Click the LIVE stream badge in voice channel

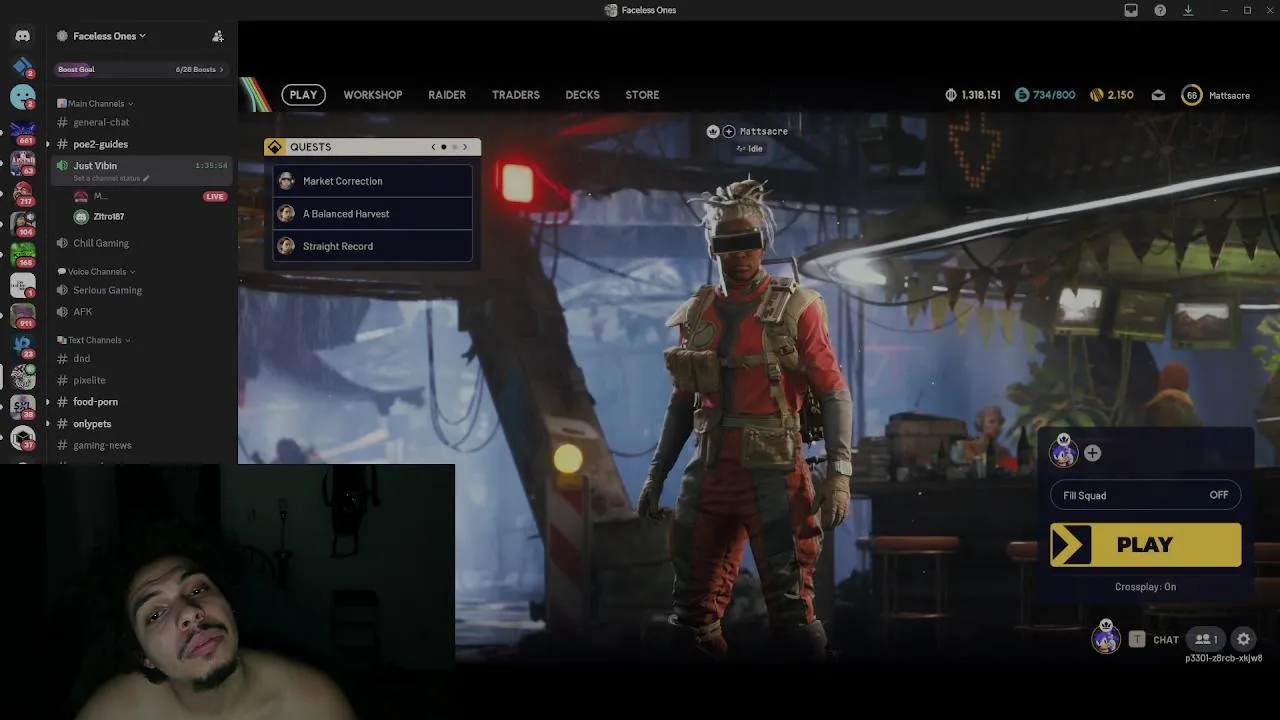coord(215,196)
